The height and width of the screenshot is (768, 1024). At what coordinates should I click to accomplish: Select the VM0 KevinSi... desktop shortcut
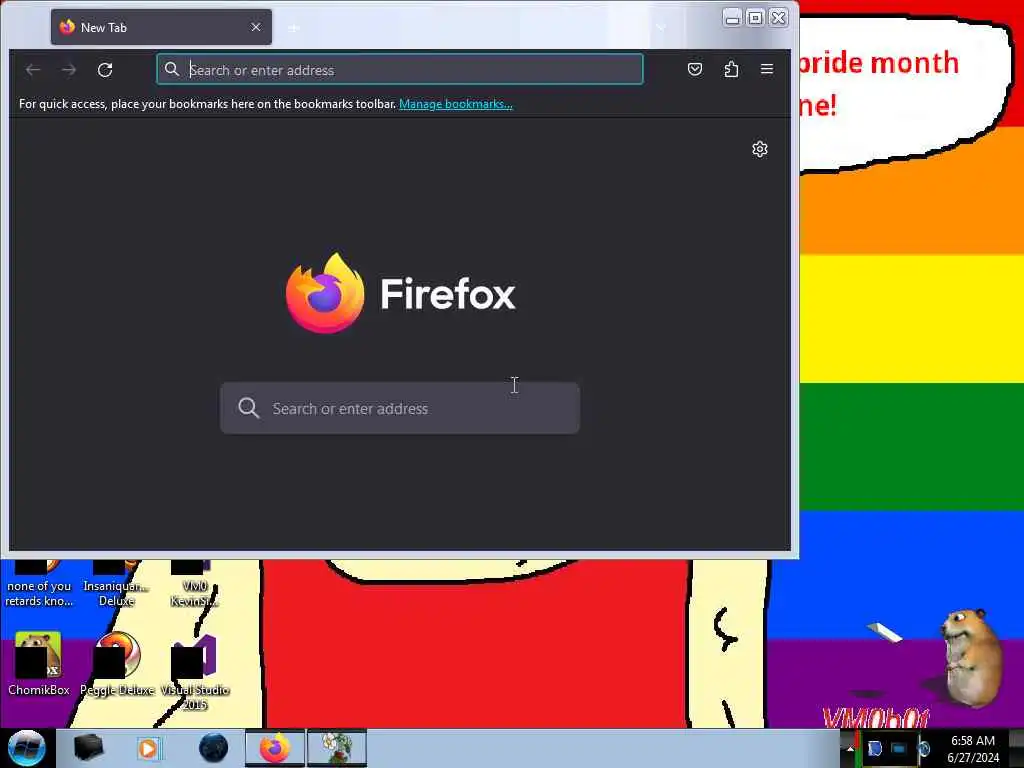pos(195,583)
